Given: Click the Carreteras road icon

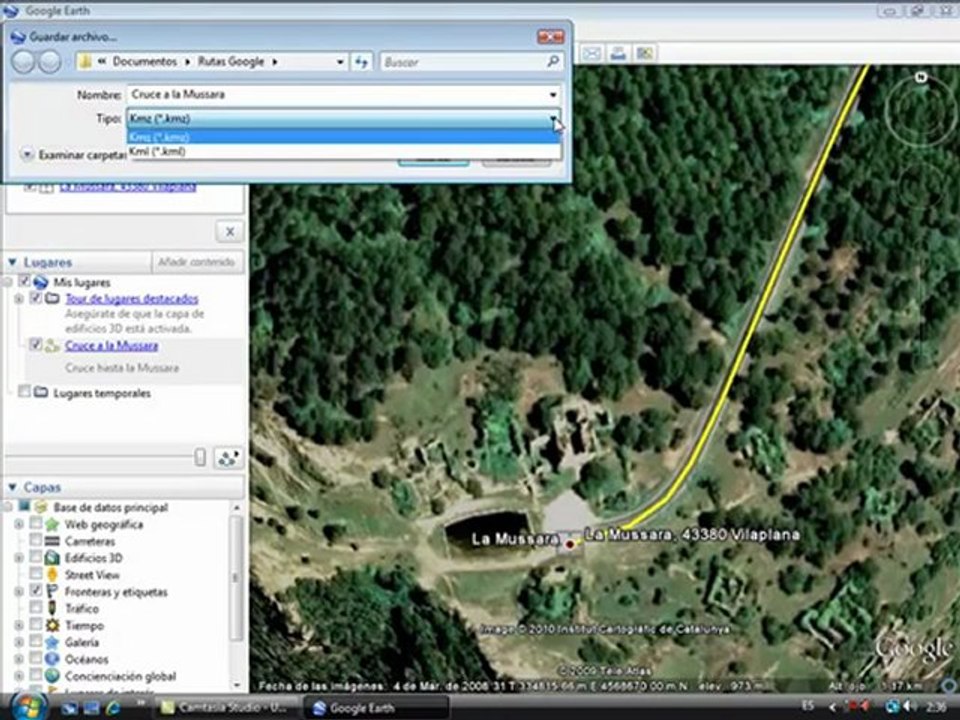Looking at the screenshot, I should 53,541.
